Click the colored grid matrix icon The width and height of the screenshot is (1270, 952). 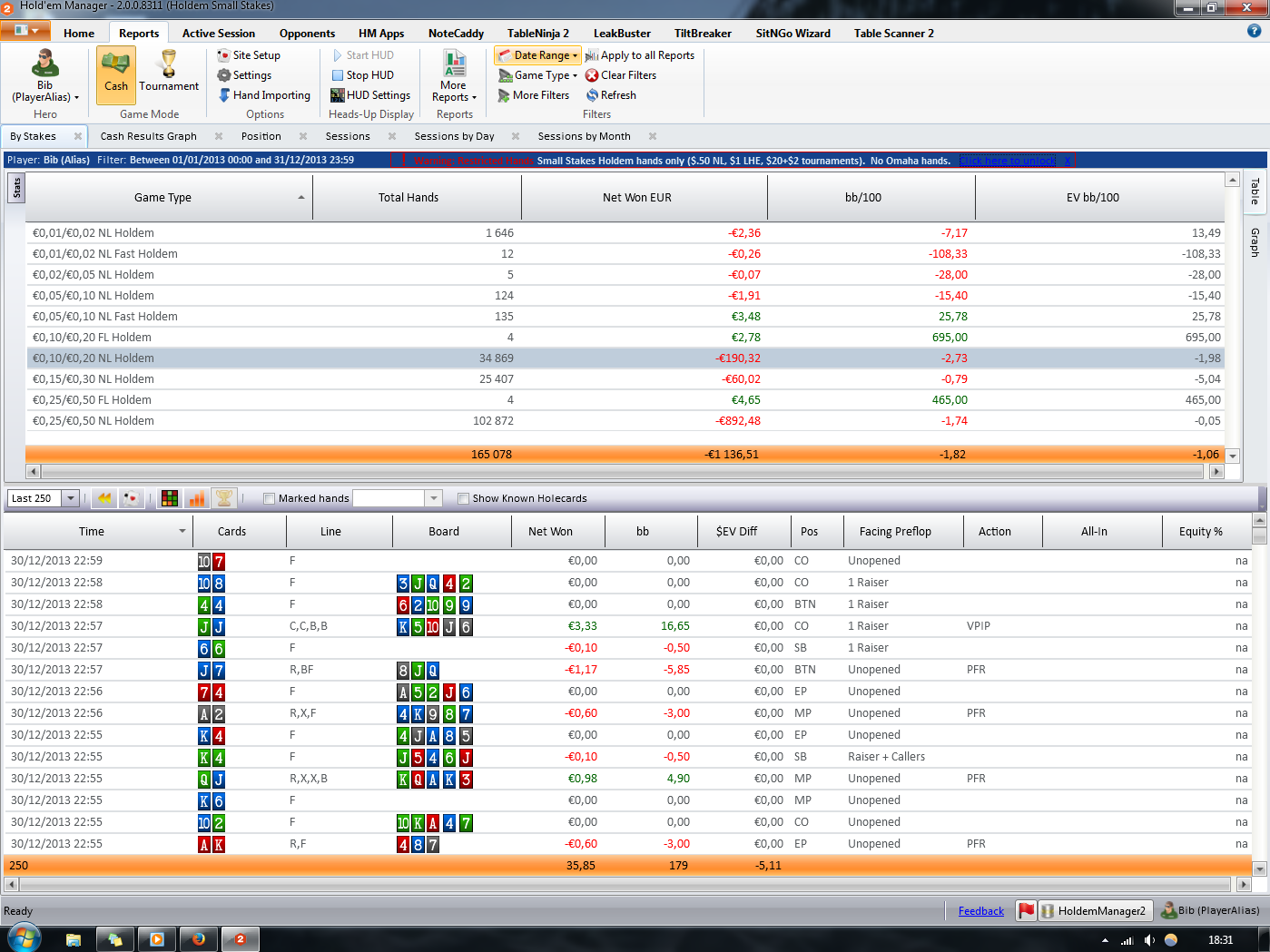169,498
